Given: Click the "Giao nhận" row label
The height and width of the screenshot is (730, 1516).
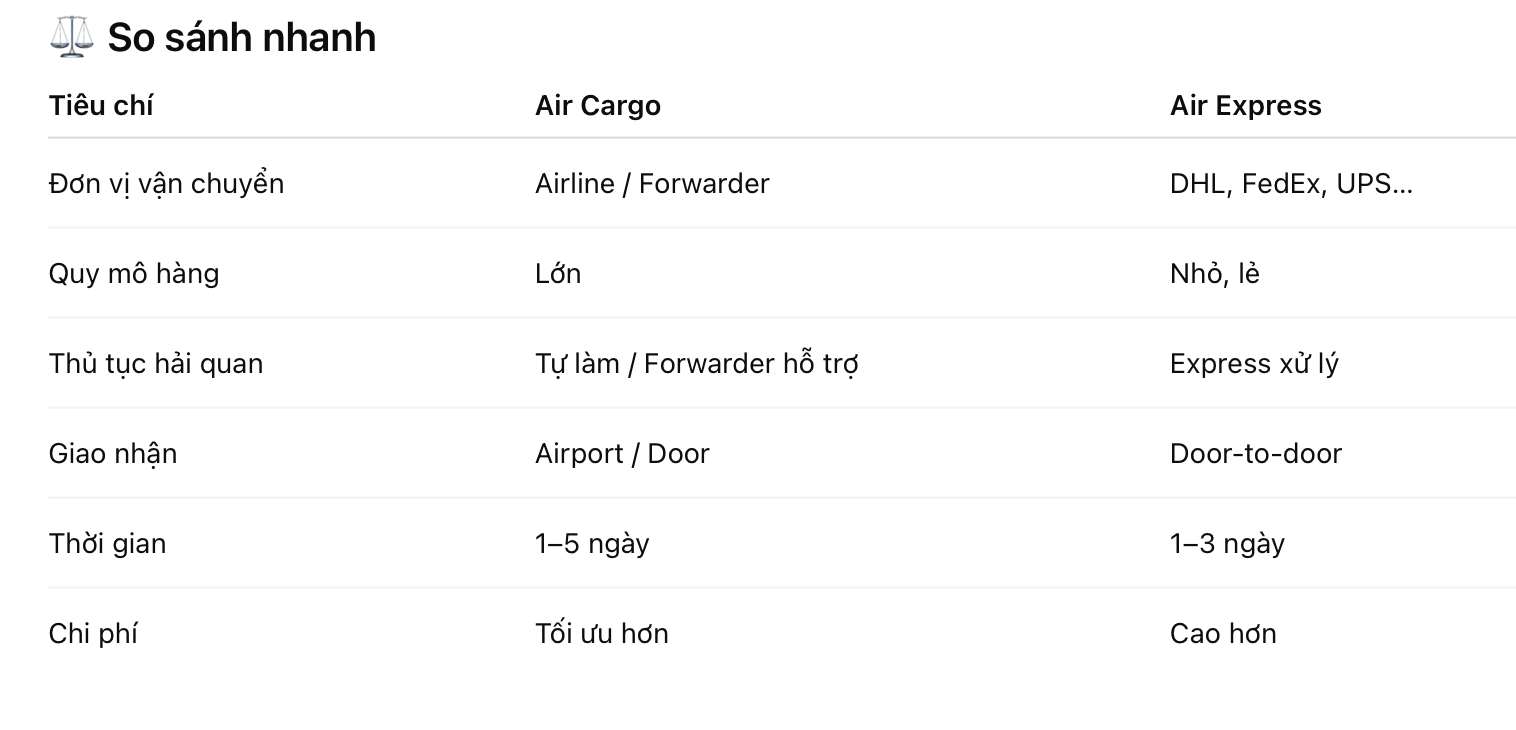Looking at the screenshot, I should tap(113, 454).
